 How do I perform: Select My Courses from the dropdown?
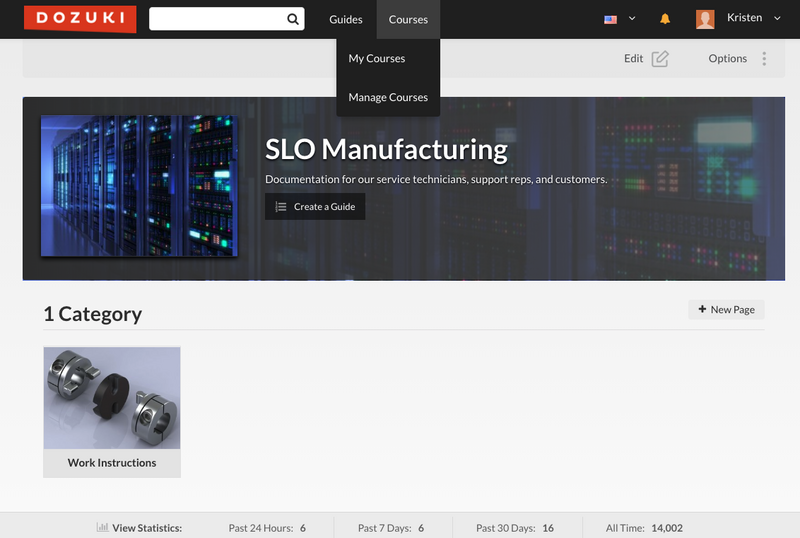pyautogui.click(x=377, y=58)
